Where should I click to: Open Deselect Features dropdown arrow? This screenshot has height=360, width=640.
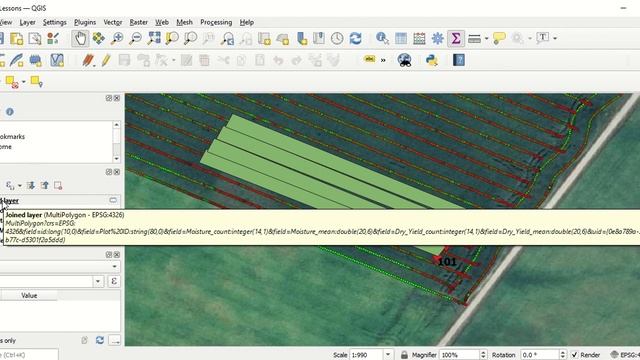coord(24,82)
